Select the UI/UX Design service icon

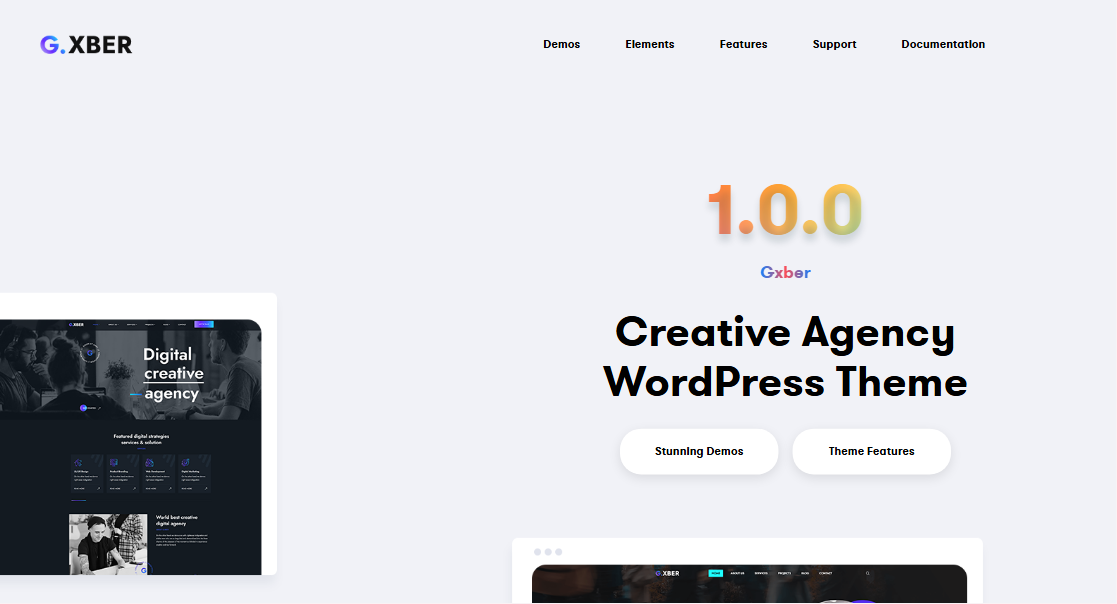pos(79,460)
